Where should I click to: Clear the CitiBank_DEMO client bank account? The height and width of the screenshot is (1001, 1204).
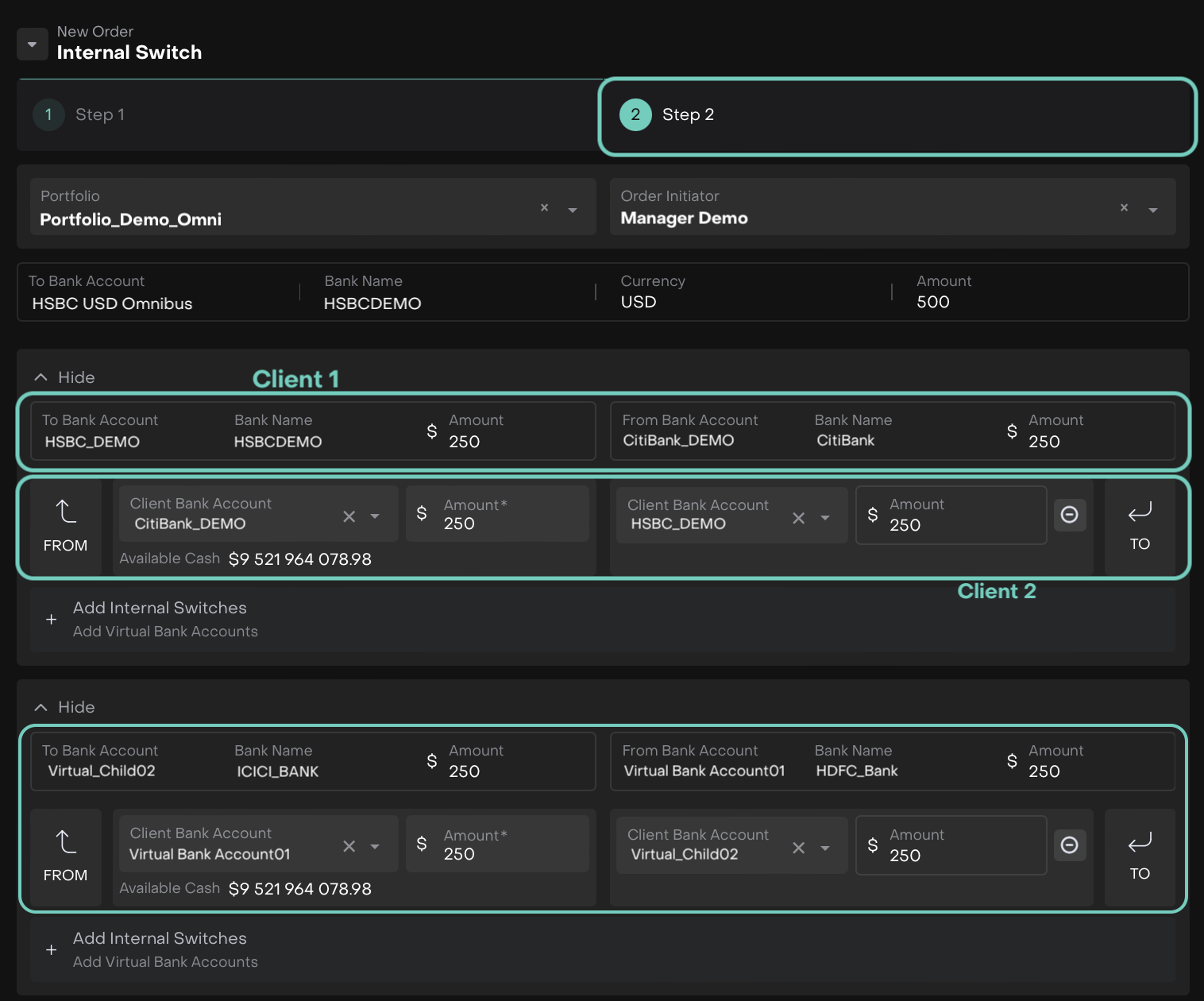[349, 516]
